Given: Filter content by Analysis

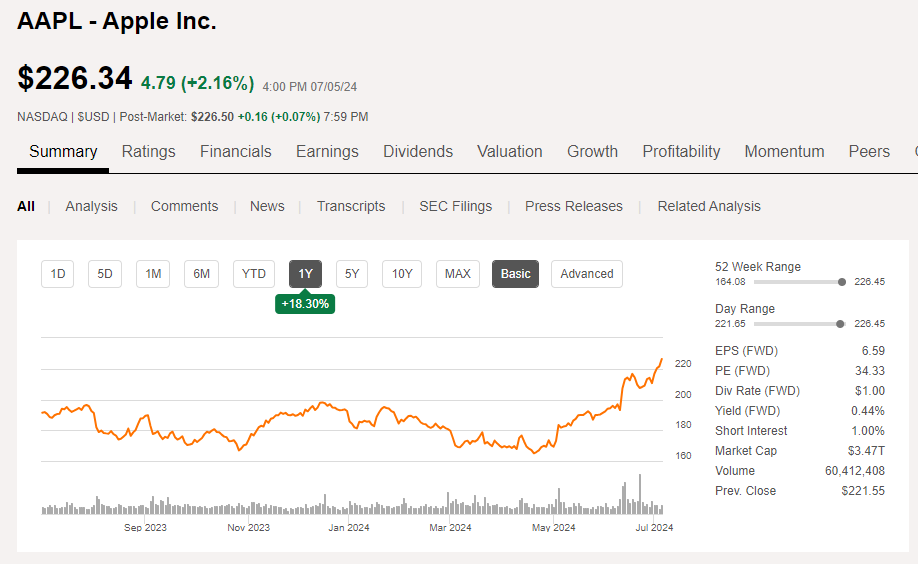Looking at the screenshot, I should (91, 206).
